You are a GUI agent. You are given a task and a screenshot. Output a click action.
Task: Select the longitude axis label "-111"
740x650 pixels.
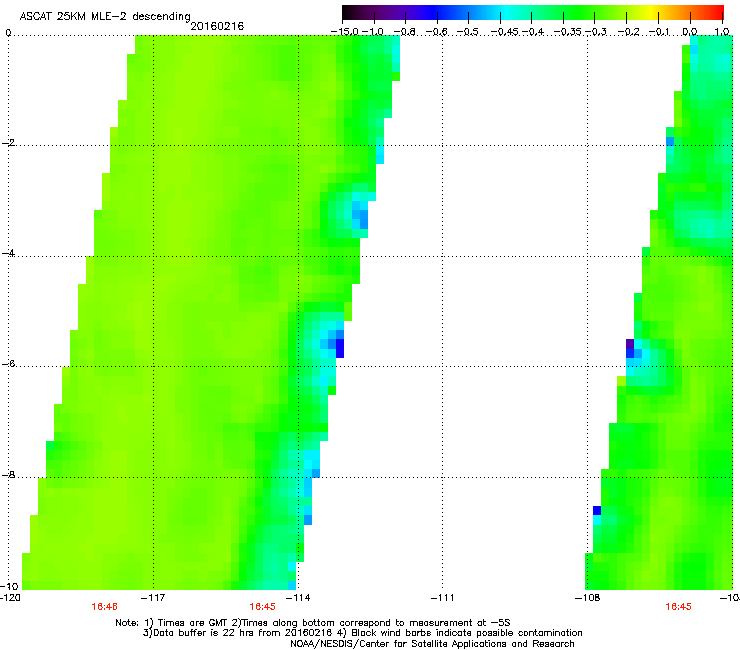point(442,598)
